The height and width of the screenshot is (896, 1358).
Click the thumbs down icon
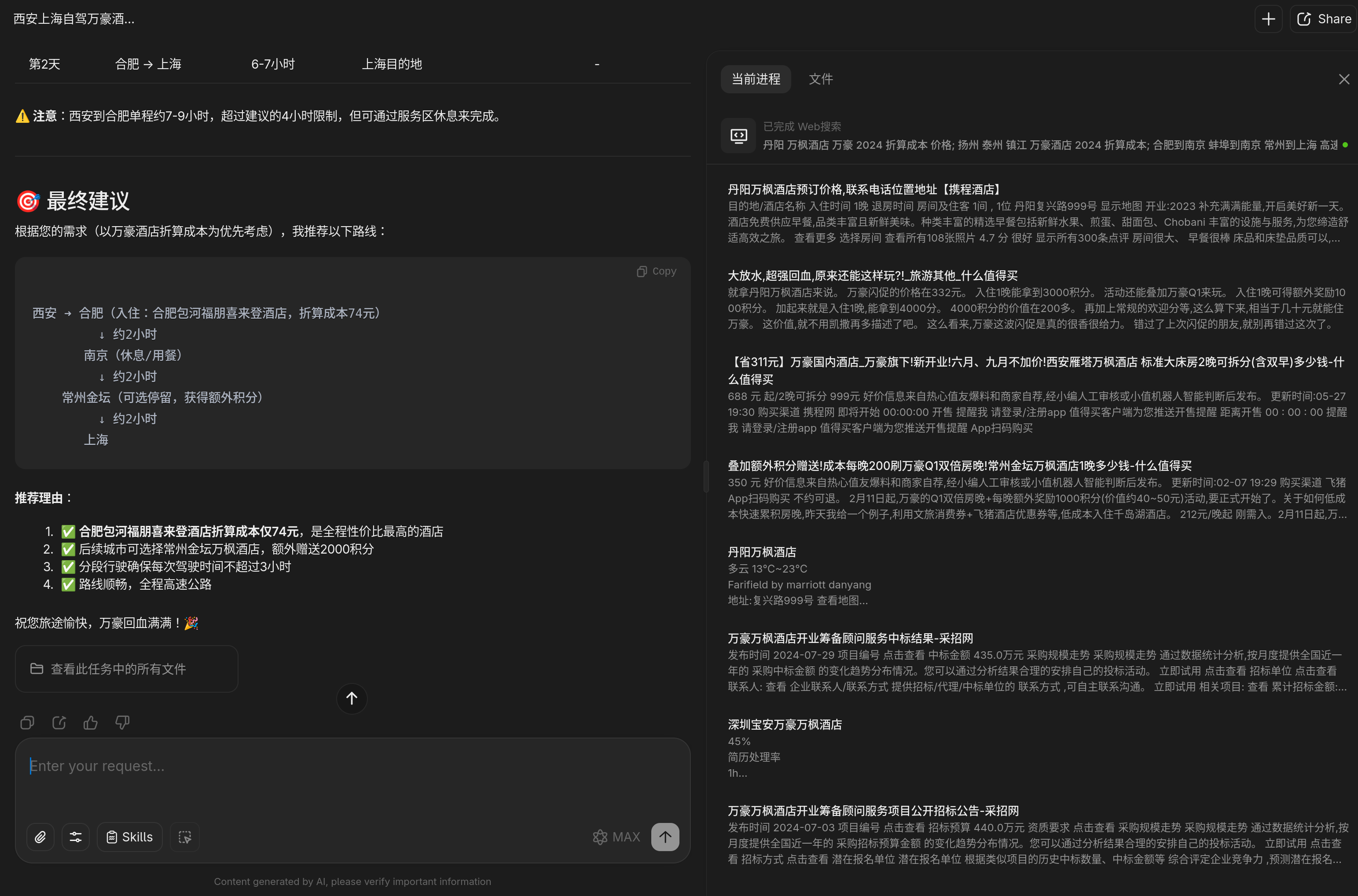[x=122, y=723]
